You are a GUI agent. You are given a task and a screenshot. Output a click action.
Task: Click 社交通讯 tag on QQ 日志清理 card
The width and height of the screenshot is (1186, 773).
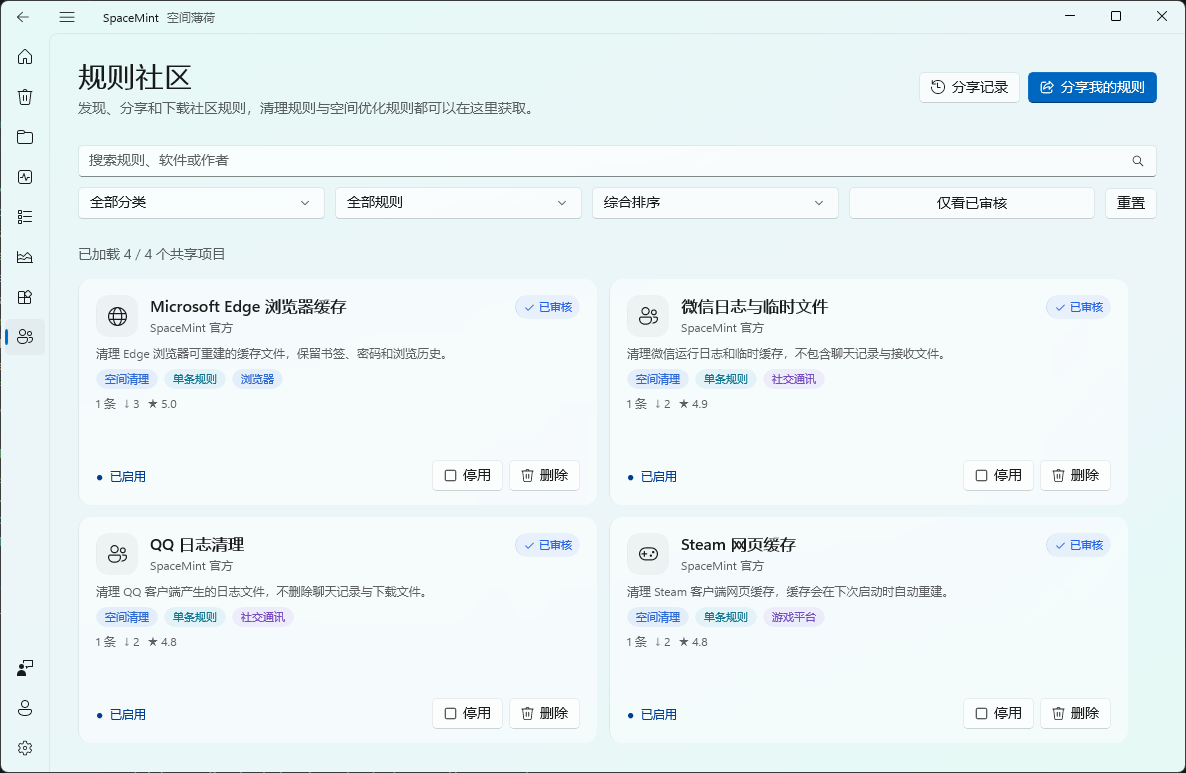click(262, 617)
